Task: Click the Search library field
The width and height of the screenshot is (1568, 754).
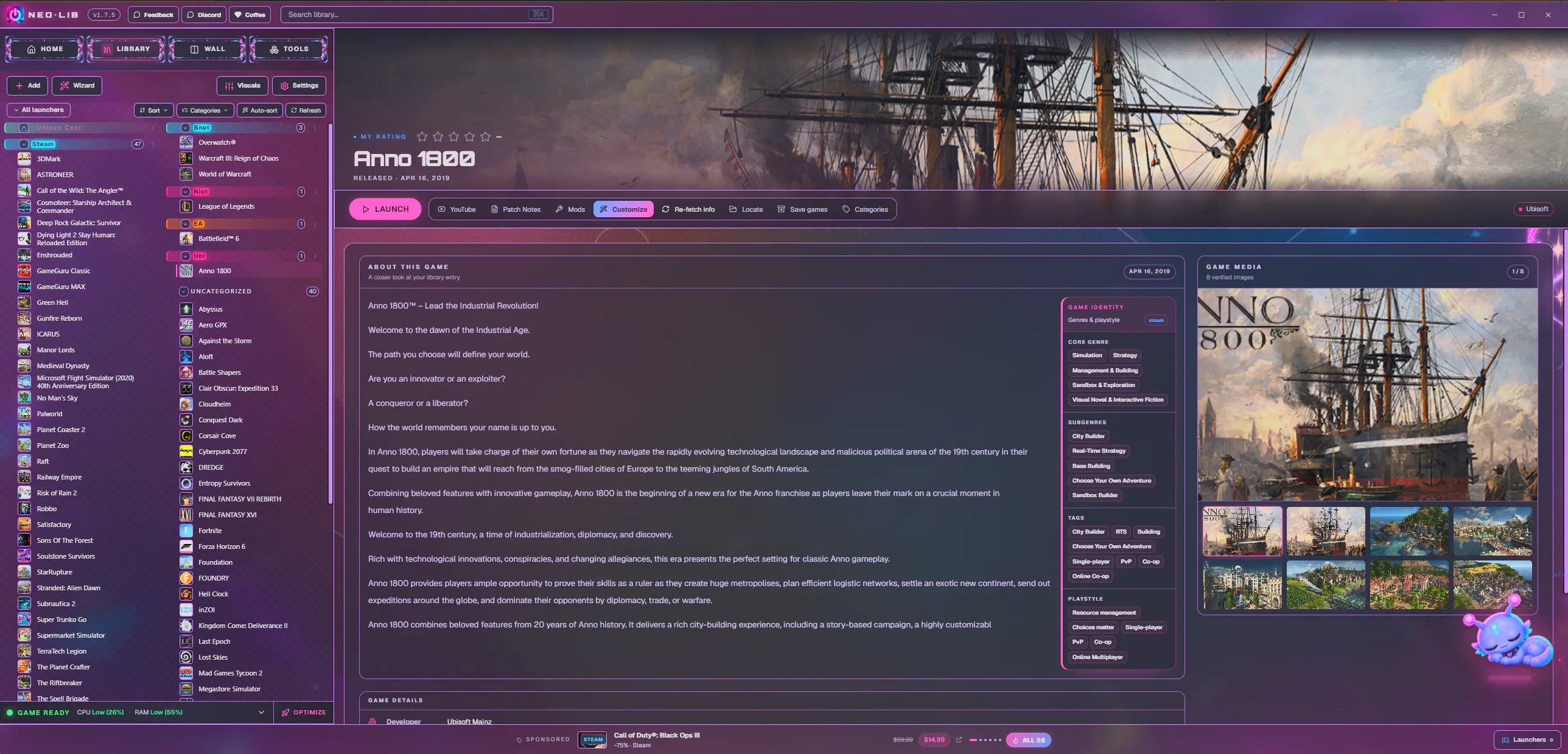Action: tap(416, 15)
